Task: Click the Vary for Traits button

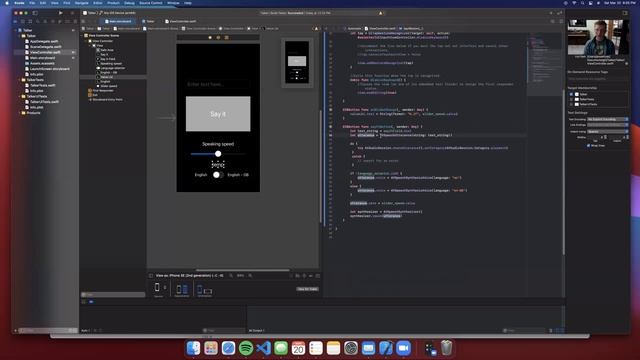Action: (x=307, y=289)
